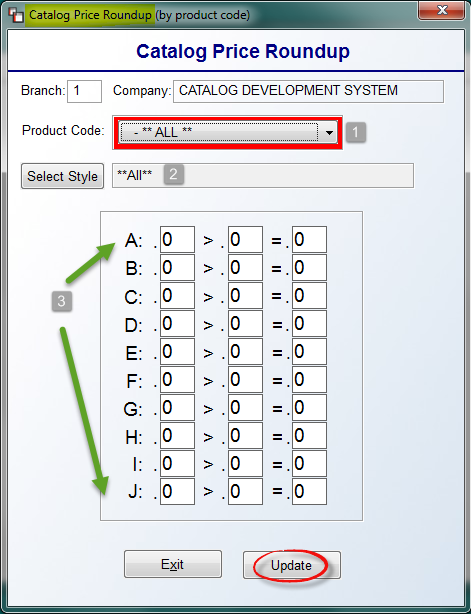
Task: Click row E greater-than threshold field
Action: (245, 352)
